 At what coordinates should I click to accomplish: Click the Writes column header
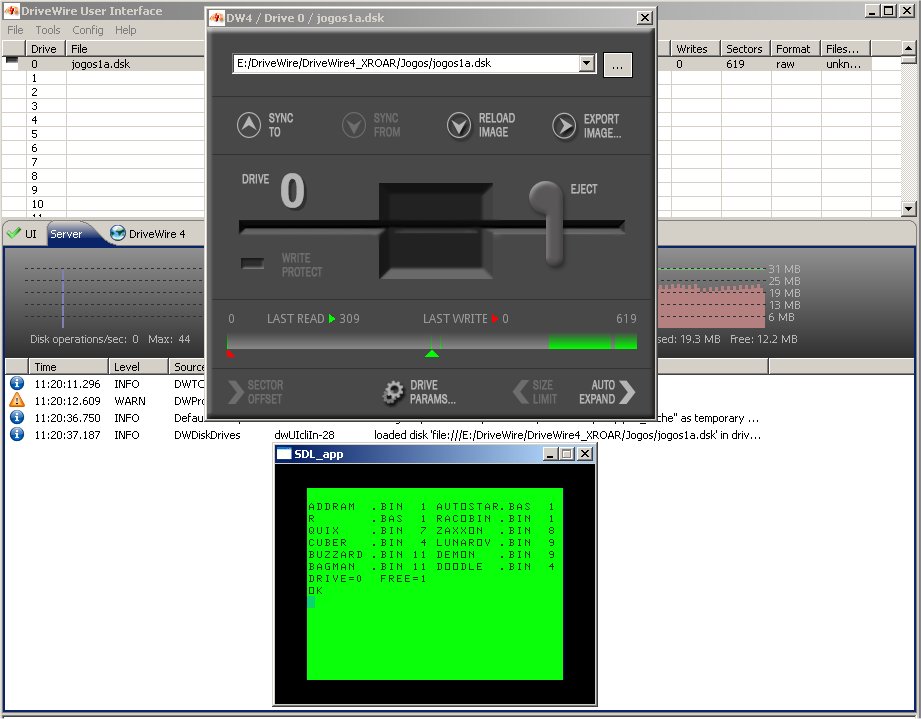point(695,49)
